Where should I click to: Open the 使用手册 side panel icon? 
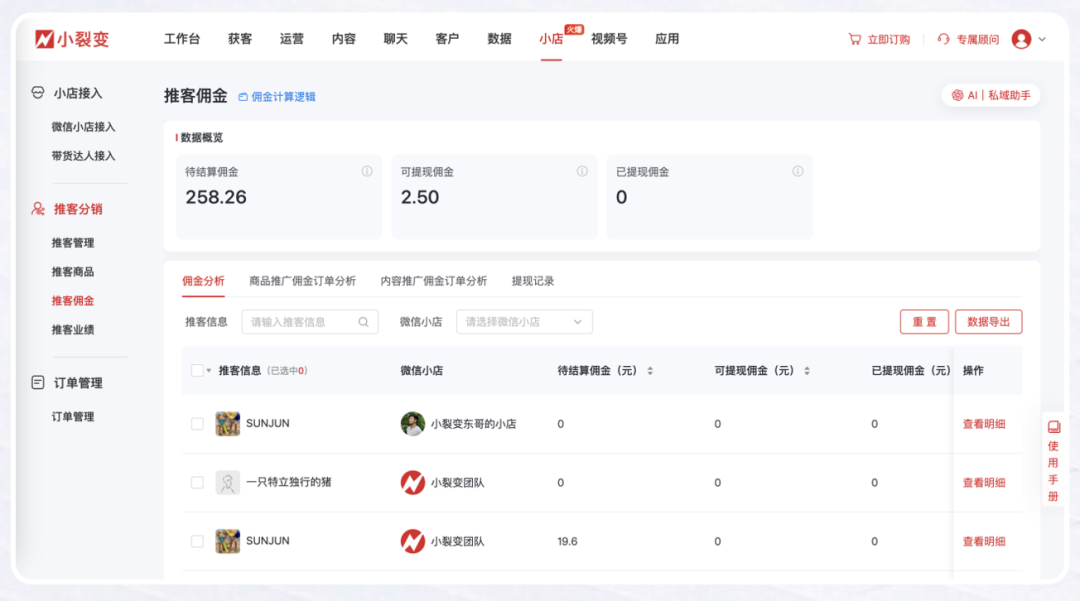pyautogui.click(x=1053, y=427)
